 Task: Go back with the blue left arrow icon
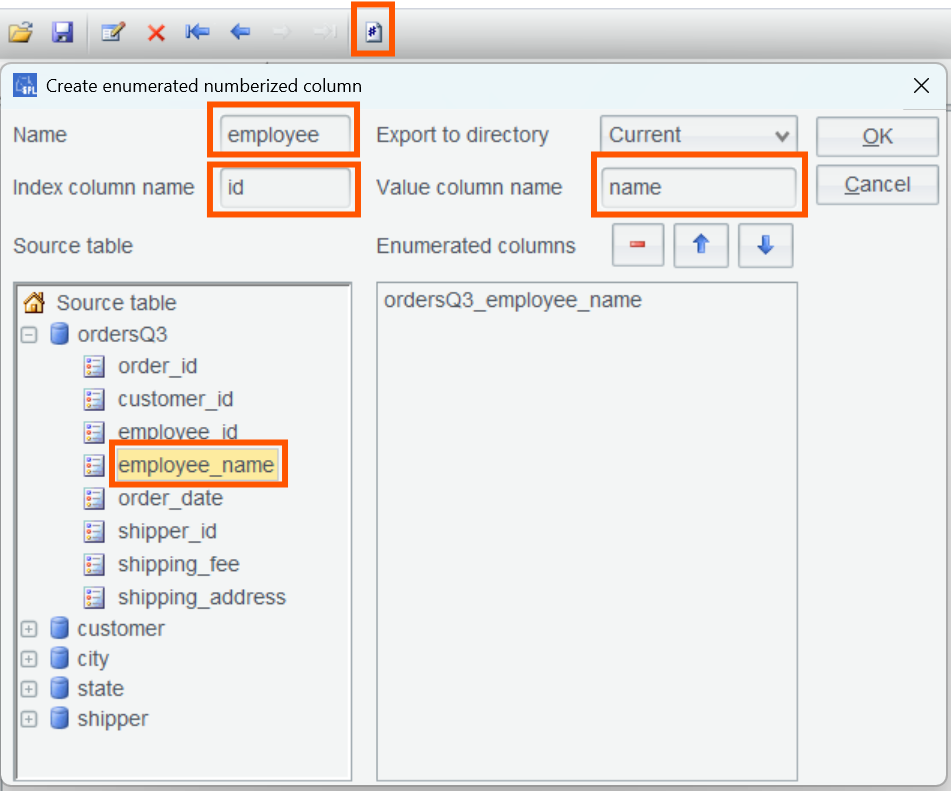(240, 31)
